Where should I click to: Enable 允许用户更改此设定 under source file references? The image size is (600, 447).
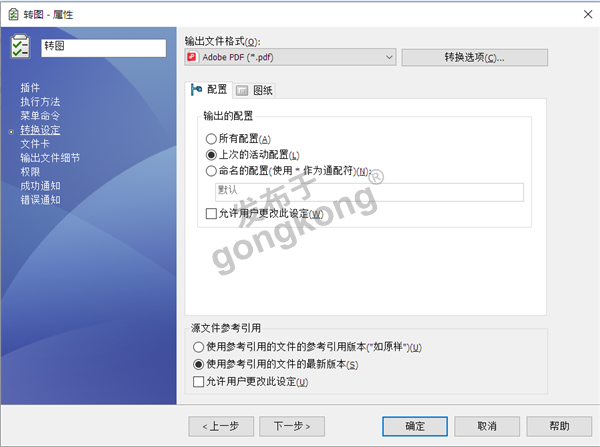coord(197,382)
